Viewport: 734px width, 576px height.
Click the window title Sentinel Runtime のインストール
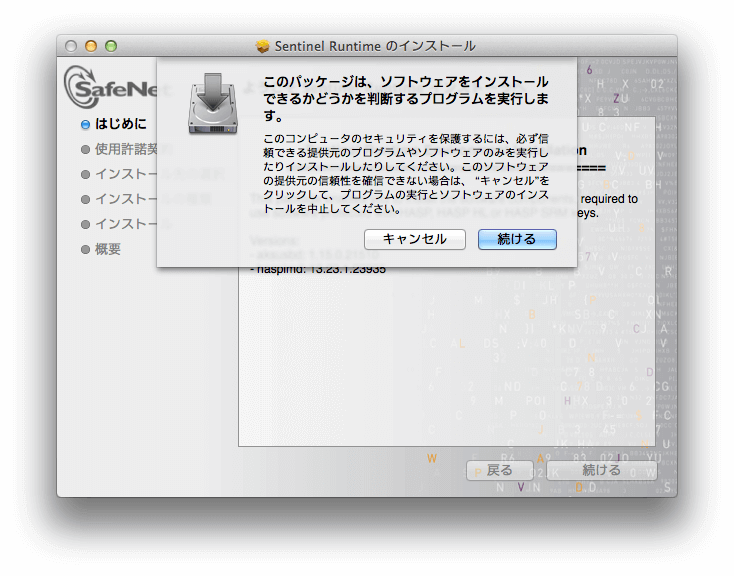click(x=375, y=46)
